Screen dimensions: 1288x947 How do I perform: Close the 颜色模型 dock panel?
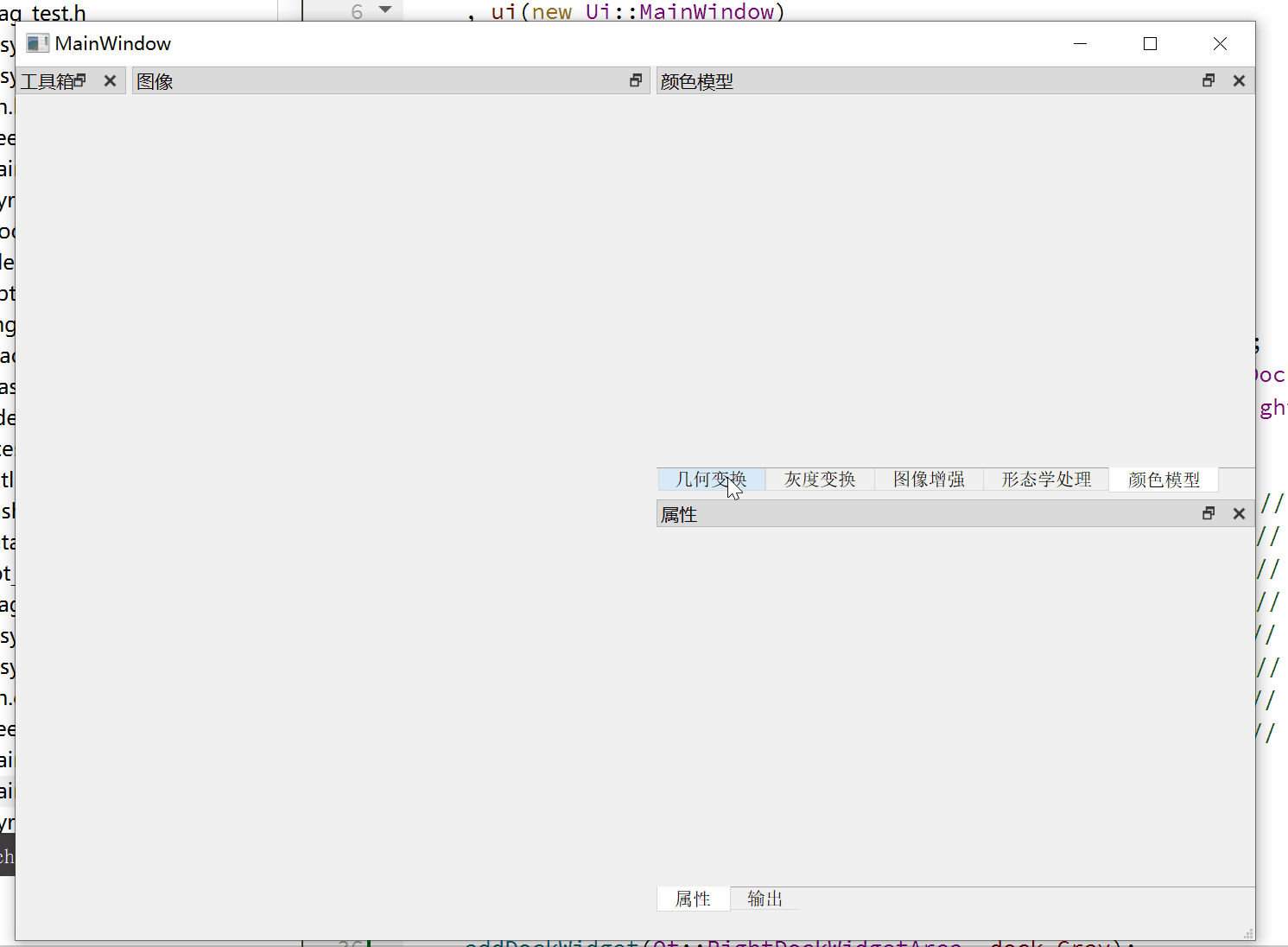pos(1239,80)
